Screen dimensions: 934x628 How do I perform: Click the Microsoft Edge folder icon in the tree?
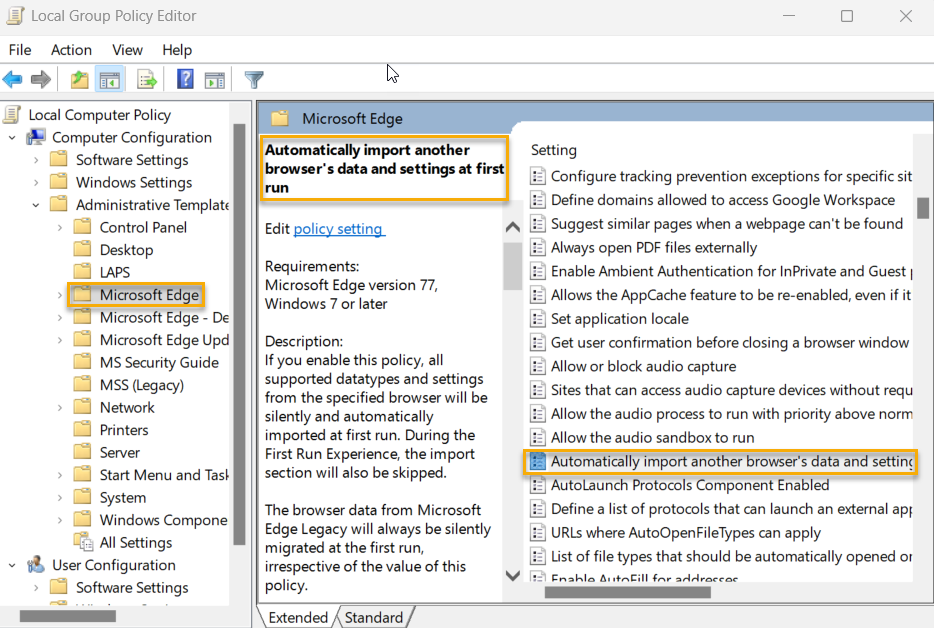[x=83, y=294]
